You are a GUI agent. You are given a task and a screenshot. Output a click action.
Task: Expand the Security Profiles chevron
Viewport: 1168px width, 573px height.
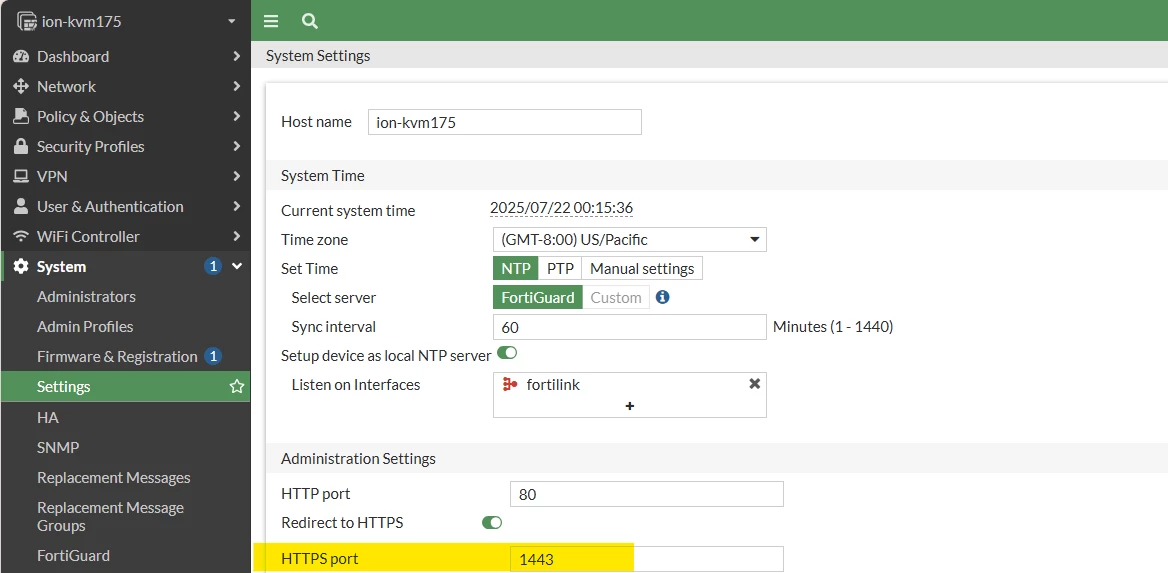(x=237, y=147)
